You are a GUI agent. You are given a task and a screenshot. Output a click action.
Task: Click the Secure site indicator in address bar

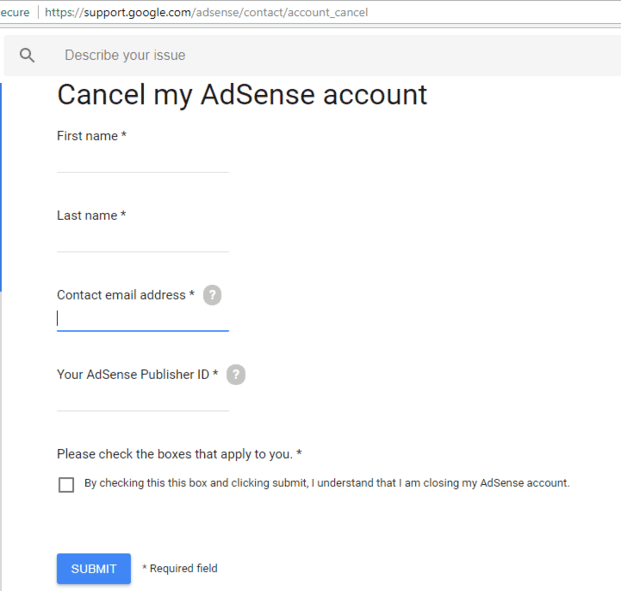click(14, 13)
